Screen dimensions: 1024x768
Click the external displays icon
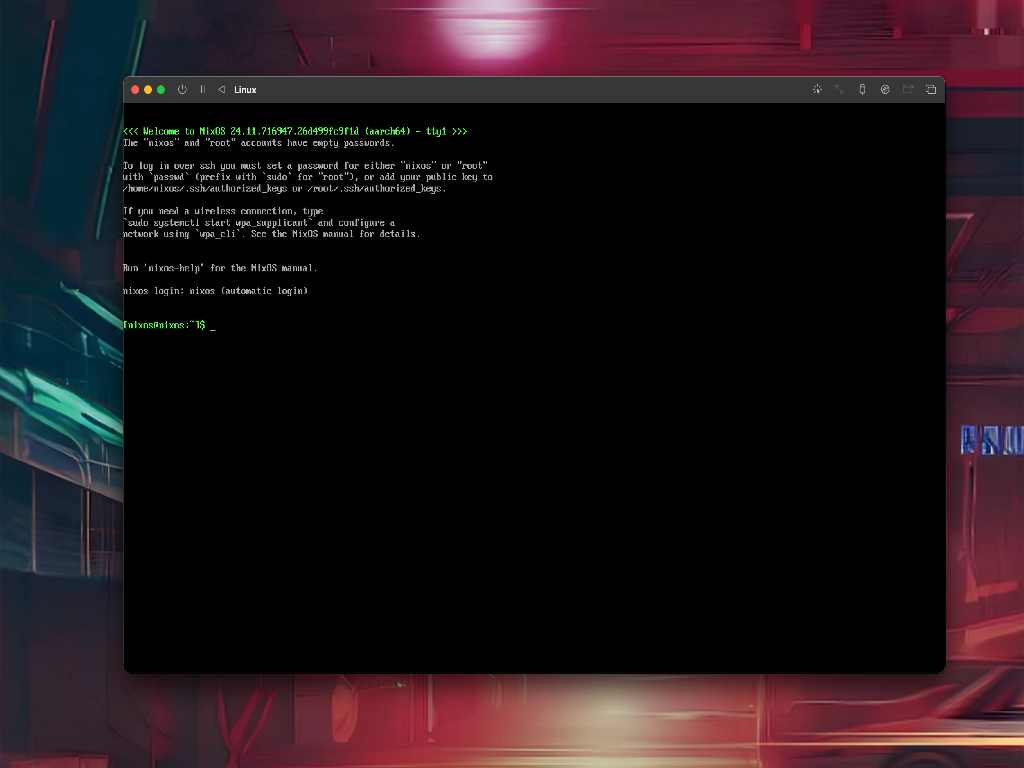[930, 89]
